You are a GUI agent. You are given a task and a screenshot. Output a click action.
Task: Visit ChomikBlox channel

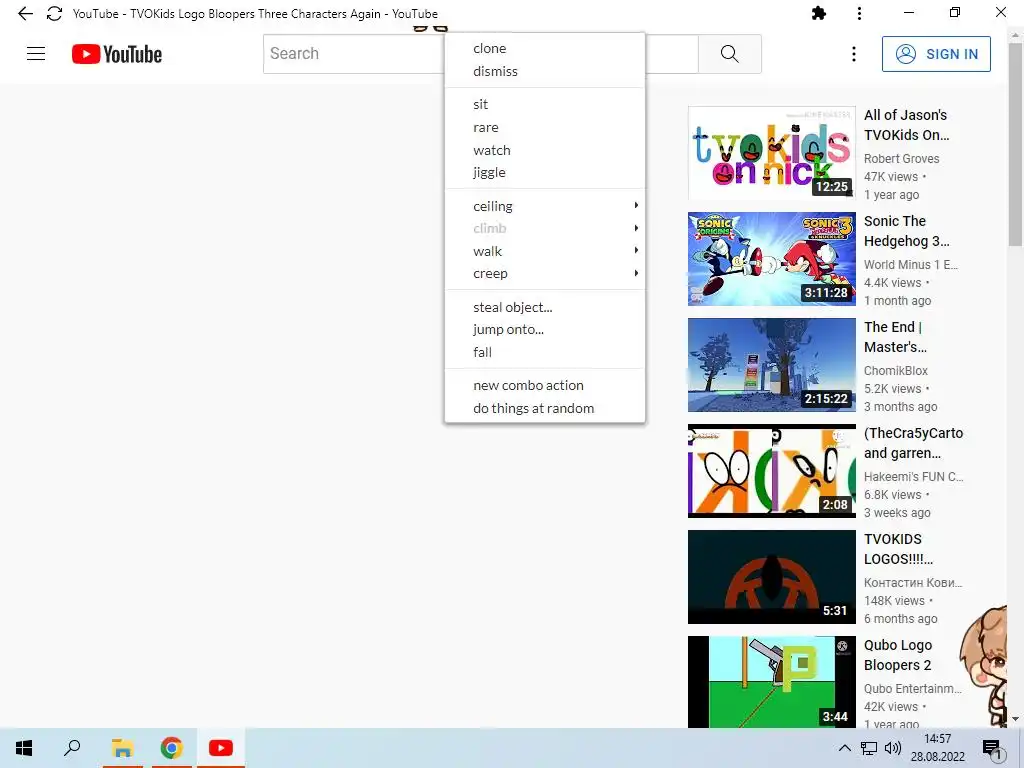tap(895, 370)
